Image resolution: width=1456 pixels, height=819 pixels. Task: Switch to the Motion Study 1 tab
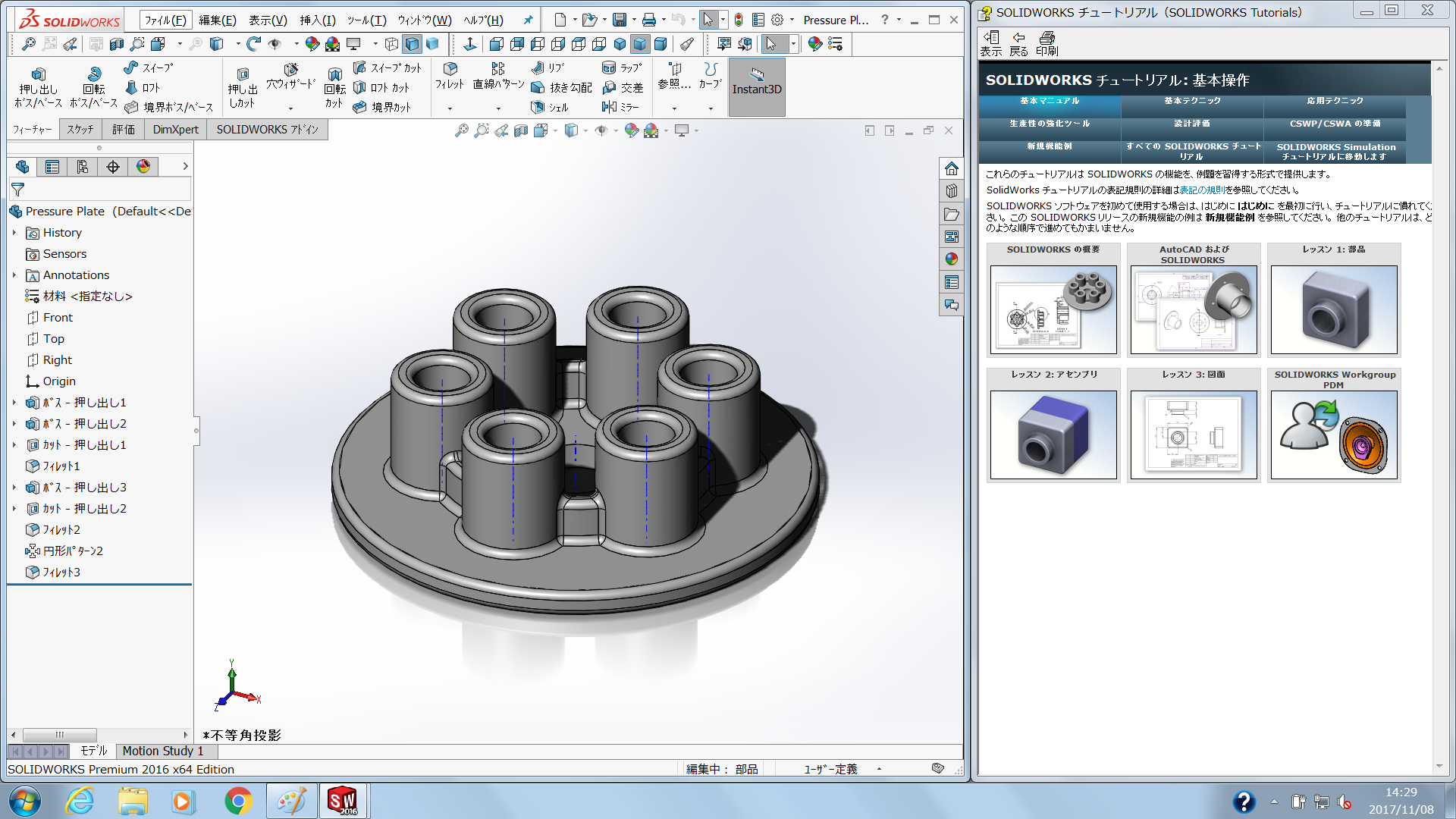point(163,751)
